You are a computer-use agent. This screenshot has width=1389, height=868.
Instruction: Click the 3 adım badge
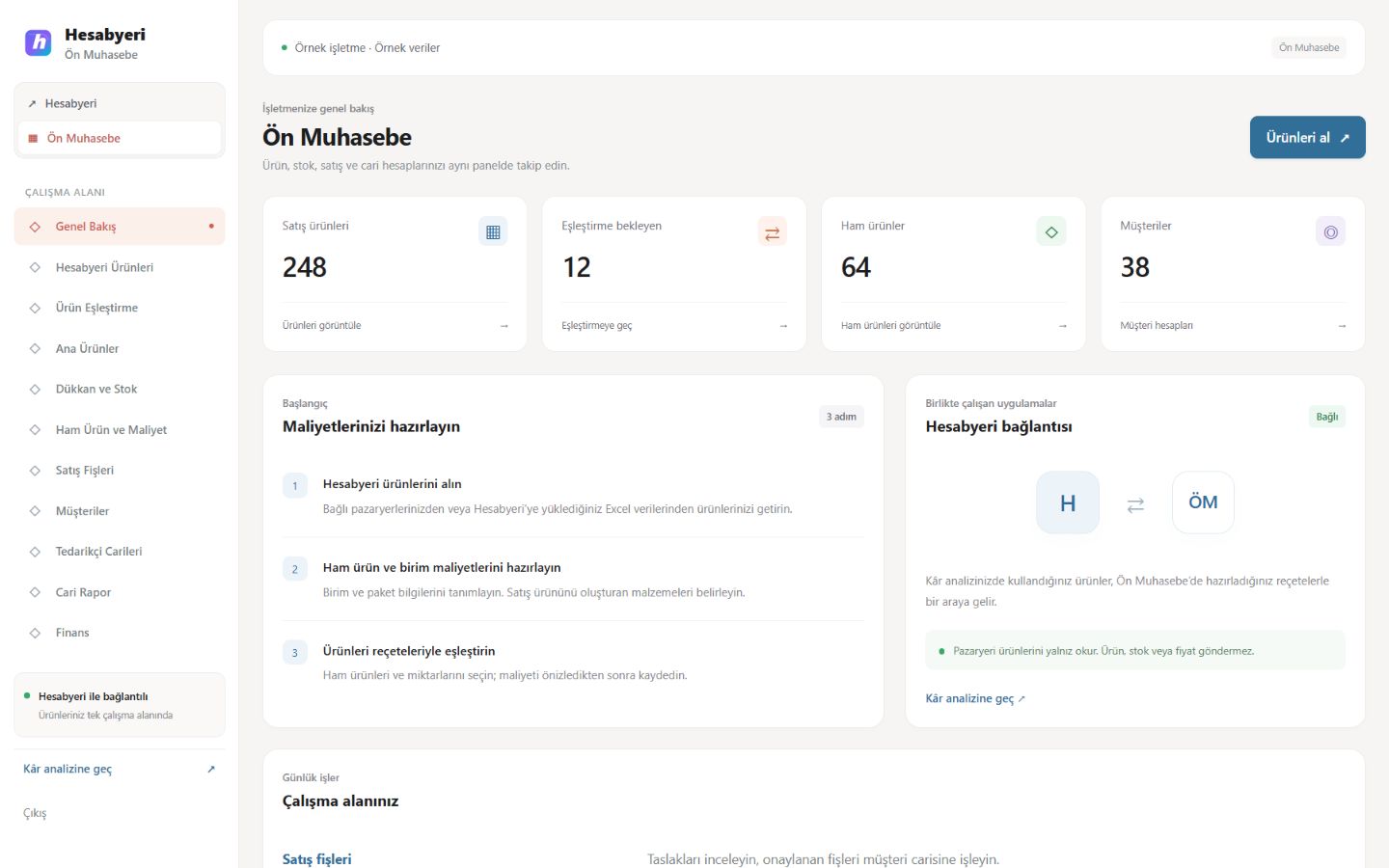(841, 417)
